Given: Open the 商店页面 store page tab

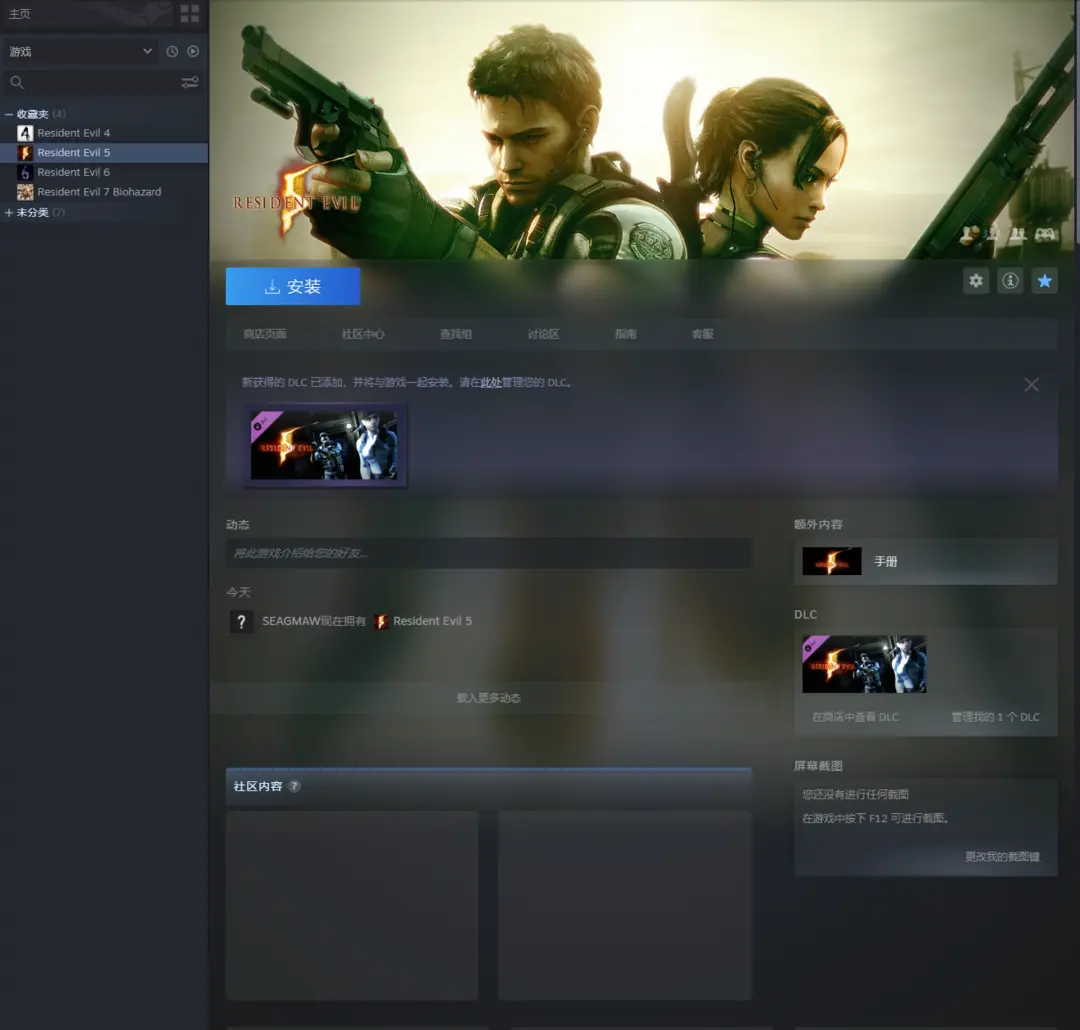Looking at the screenshot, I should pos(264,334).
